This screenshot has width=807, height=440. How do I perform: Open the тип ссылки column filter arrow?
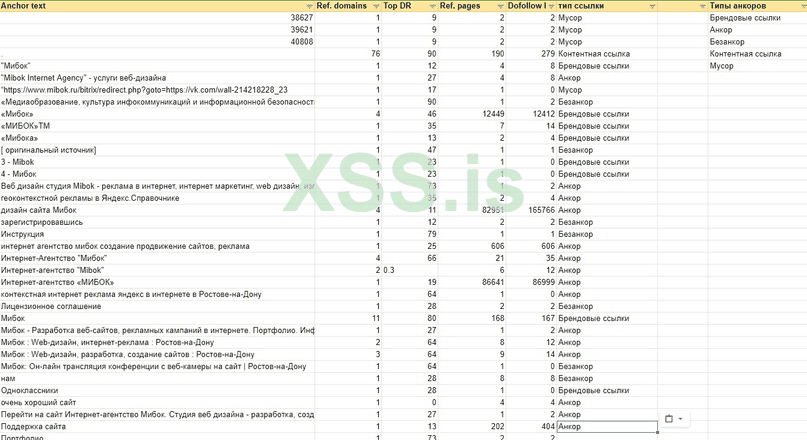[x=652, y=6]
